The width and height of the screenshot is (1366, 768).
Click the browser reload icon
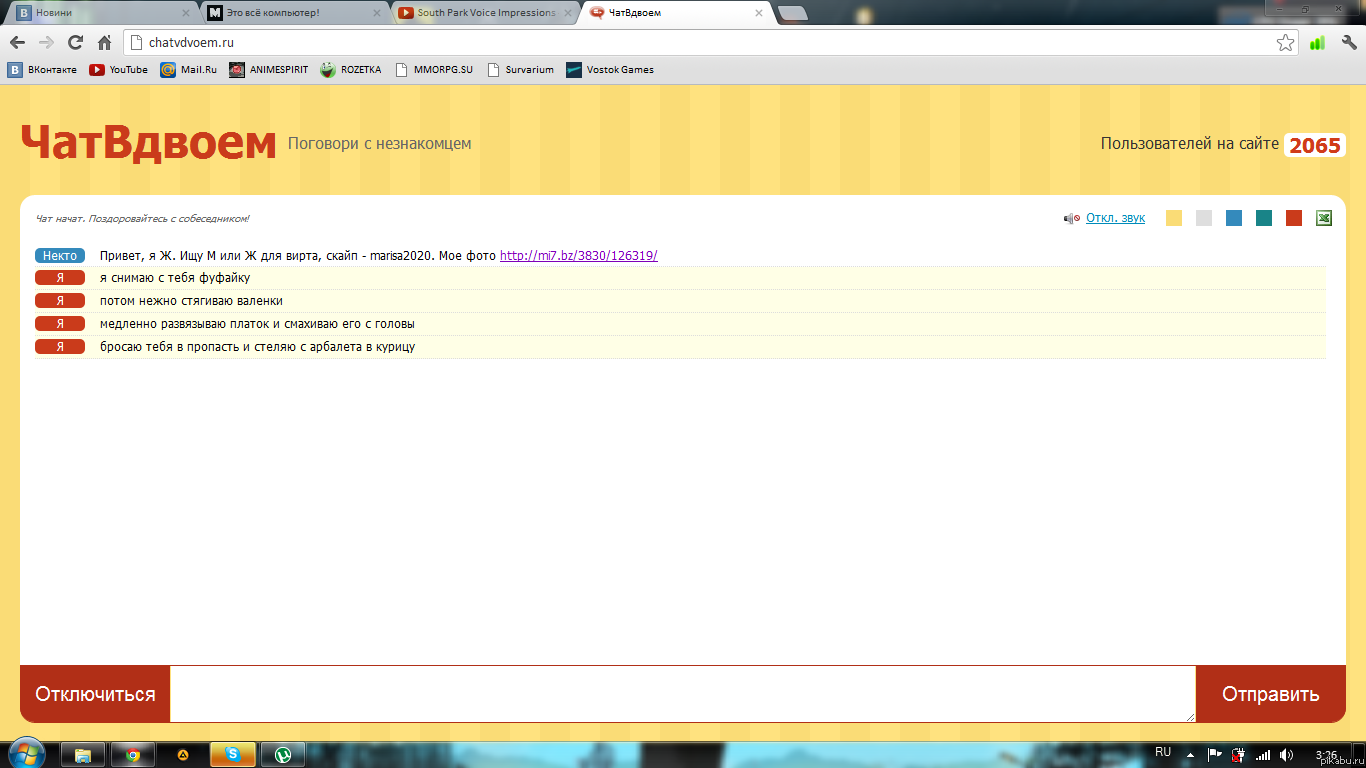[75, 43]
